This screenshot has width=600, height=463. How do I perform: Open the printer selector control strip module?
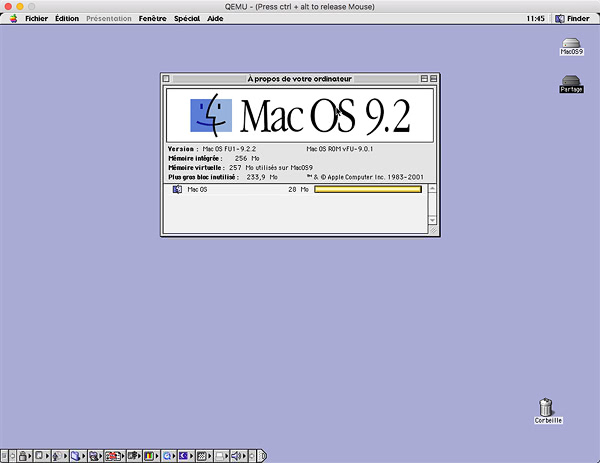221,456
